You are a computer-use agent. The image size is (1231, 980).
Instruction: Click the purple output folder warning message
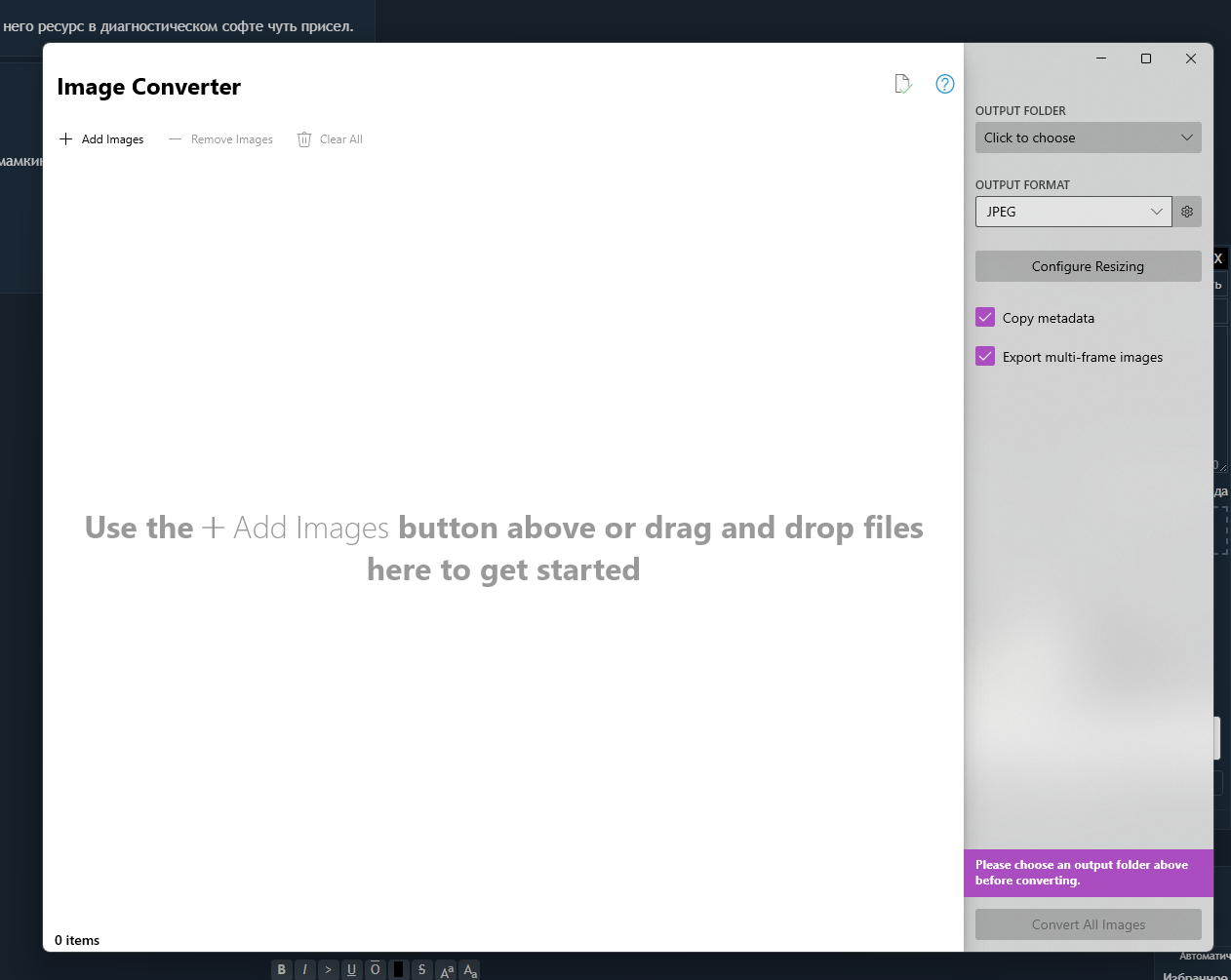(x=1088, y=873)
